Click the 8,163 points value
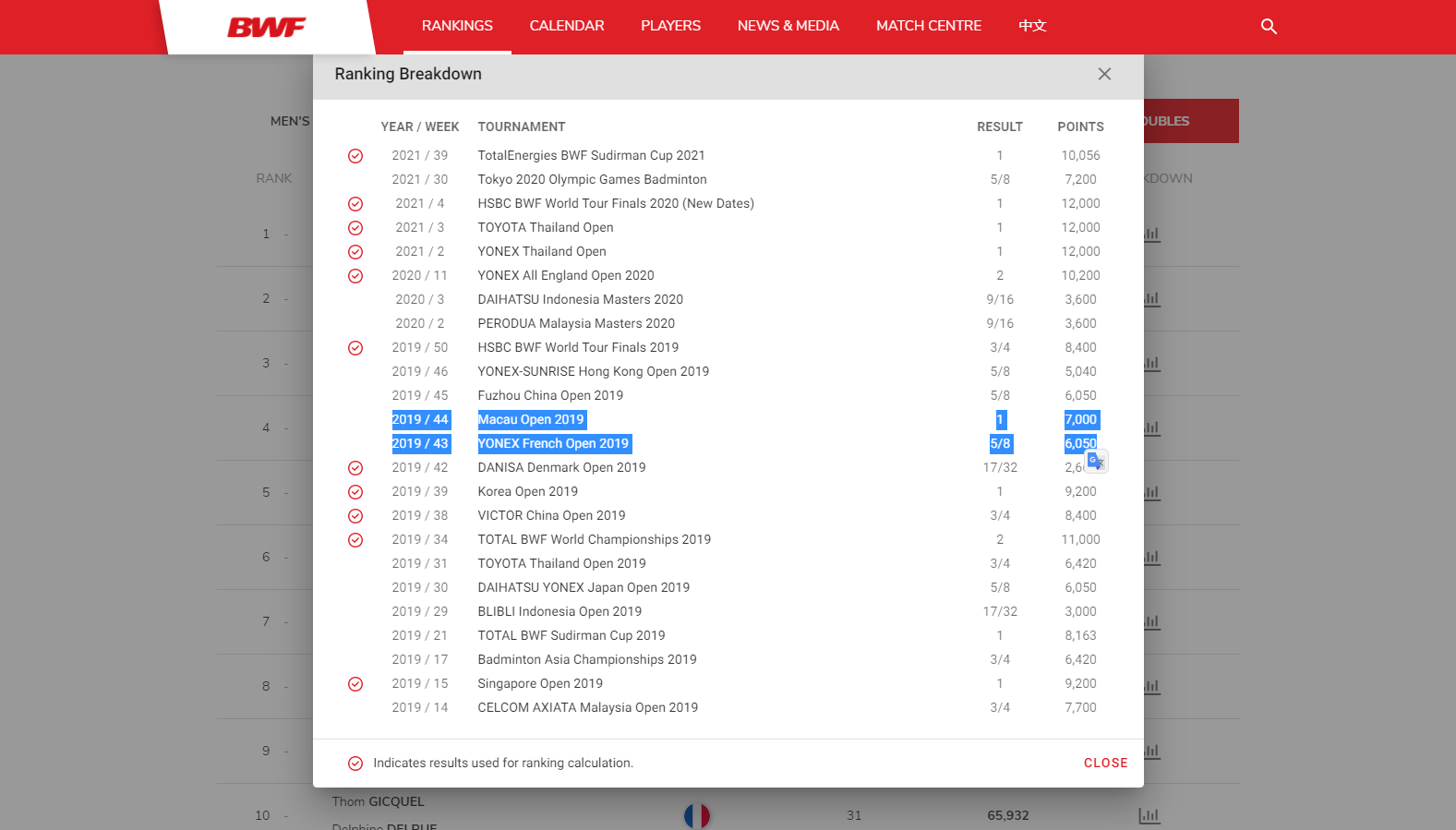Viewport: 1456px width, 830px height. [x=1080, y=635]
